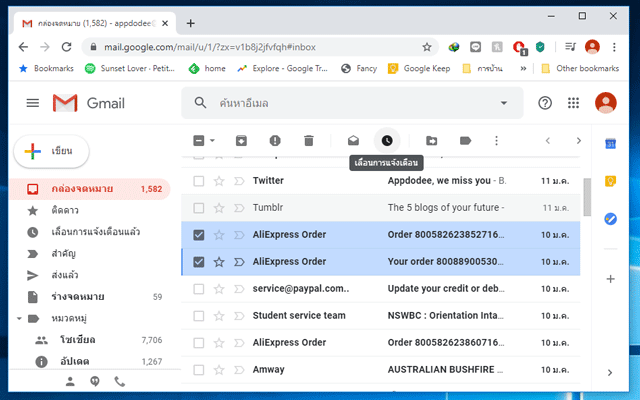Open the select-all checkbox dropdown arrow
The image size is (640, 400).
click(212, 141)
